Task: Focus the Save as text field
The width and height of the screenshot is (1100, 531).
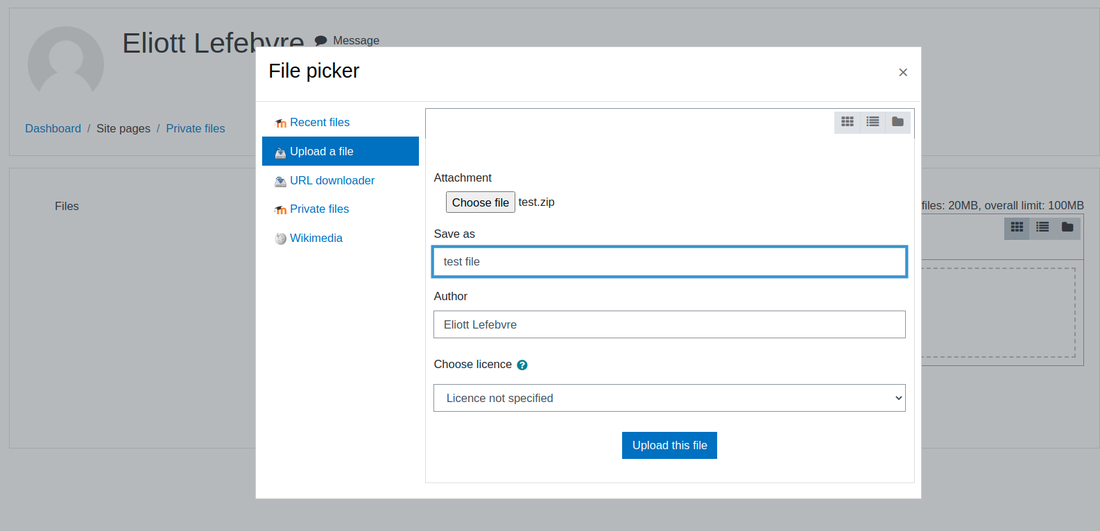Action: click(669, 262)
